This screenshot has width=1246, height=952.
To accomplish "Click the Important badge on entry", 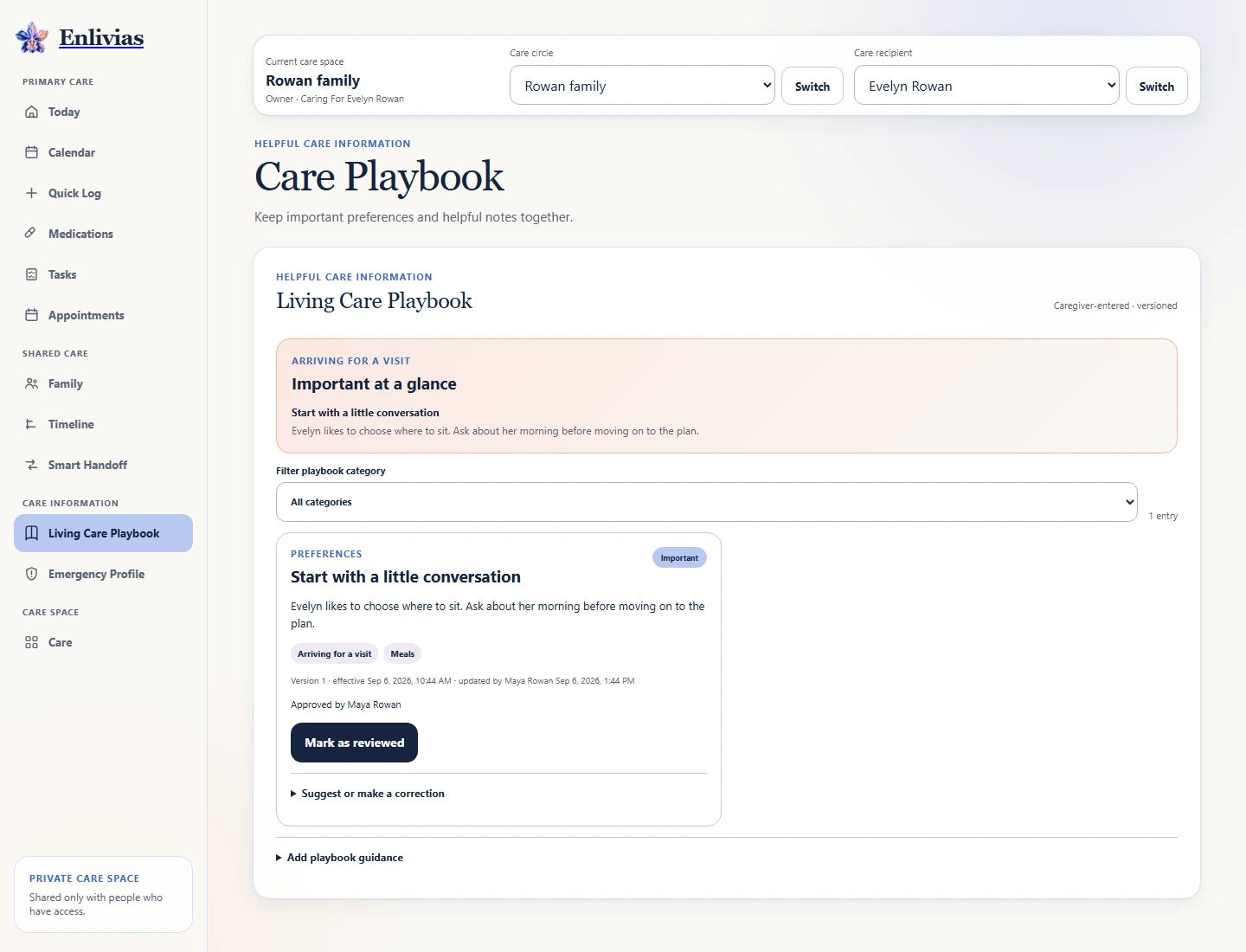I will pyautogui.click(x=679, y=558).
